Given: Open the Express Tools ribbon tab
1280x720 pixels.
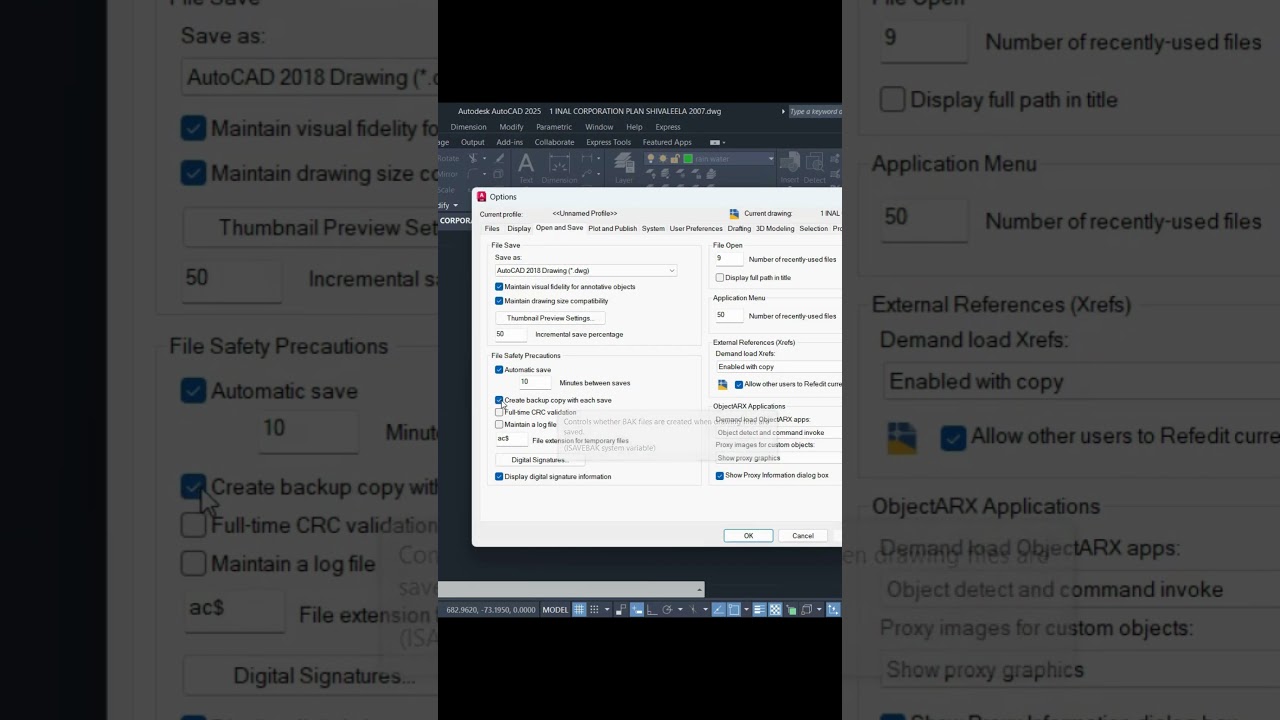Looking at the screenshot, I should click(609, 142).
